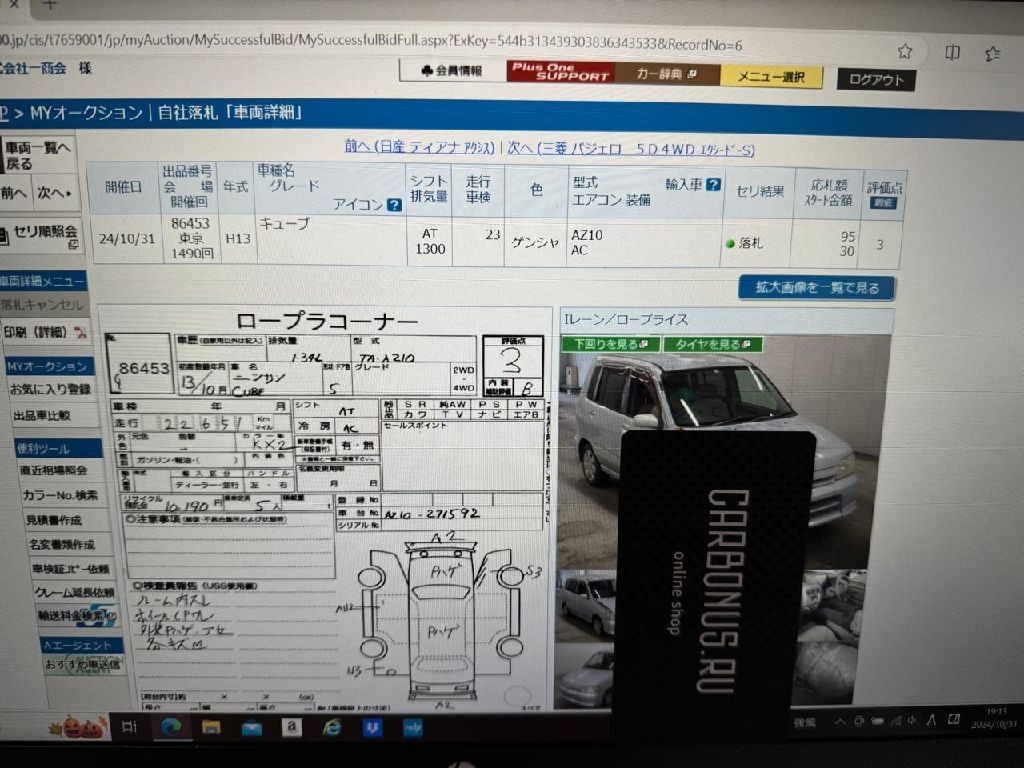This screenshot has height=768, width=1024.
Task: Open the split screen icon in Edge toolbar
Action: point(952,52)
